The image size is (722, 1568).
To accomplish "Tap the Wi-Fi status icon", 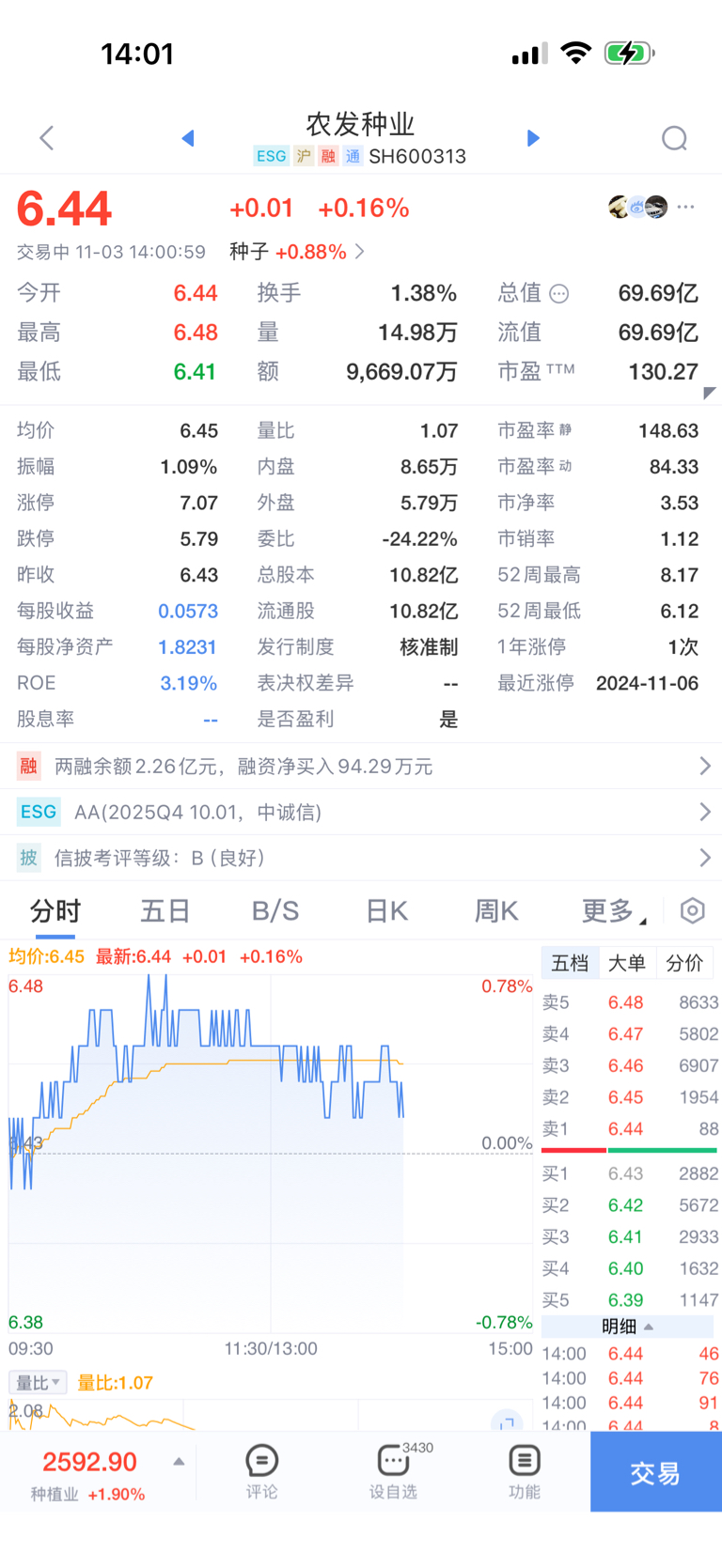I will [575, 53].
